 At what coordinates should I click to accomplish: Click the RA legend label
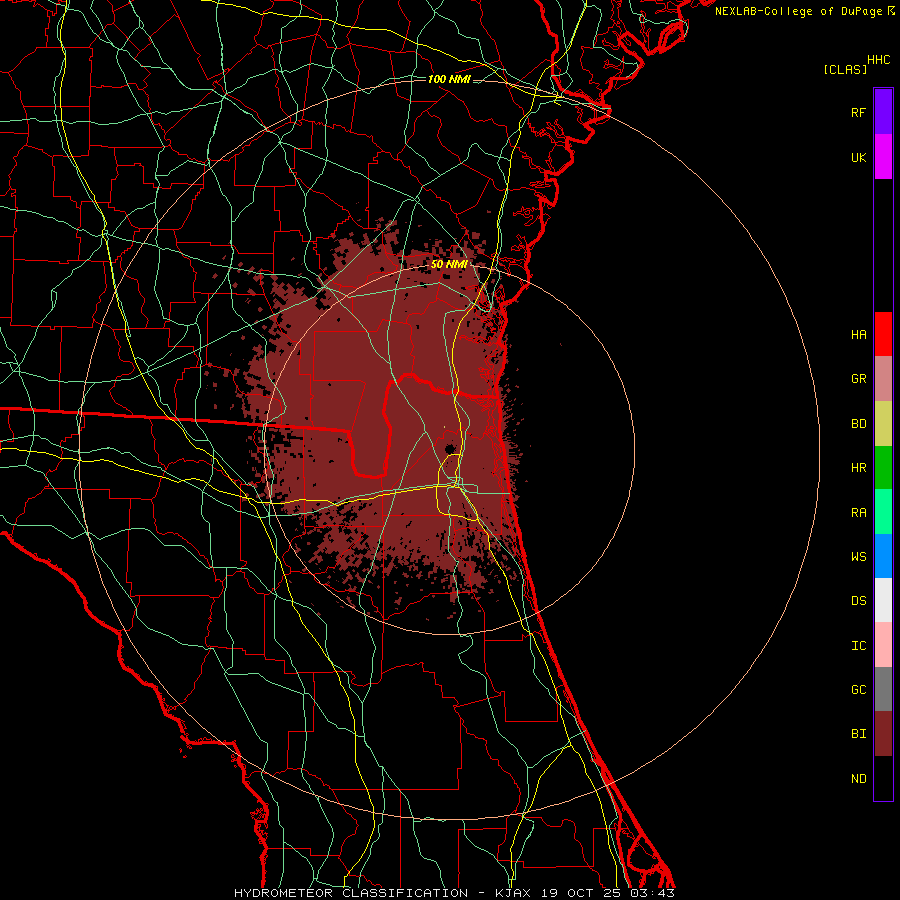(859, 513)
